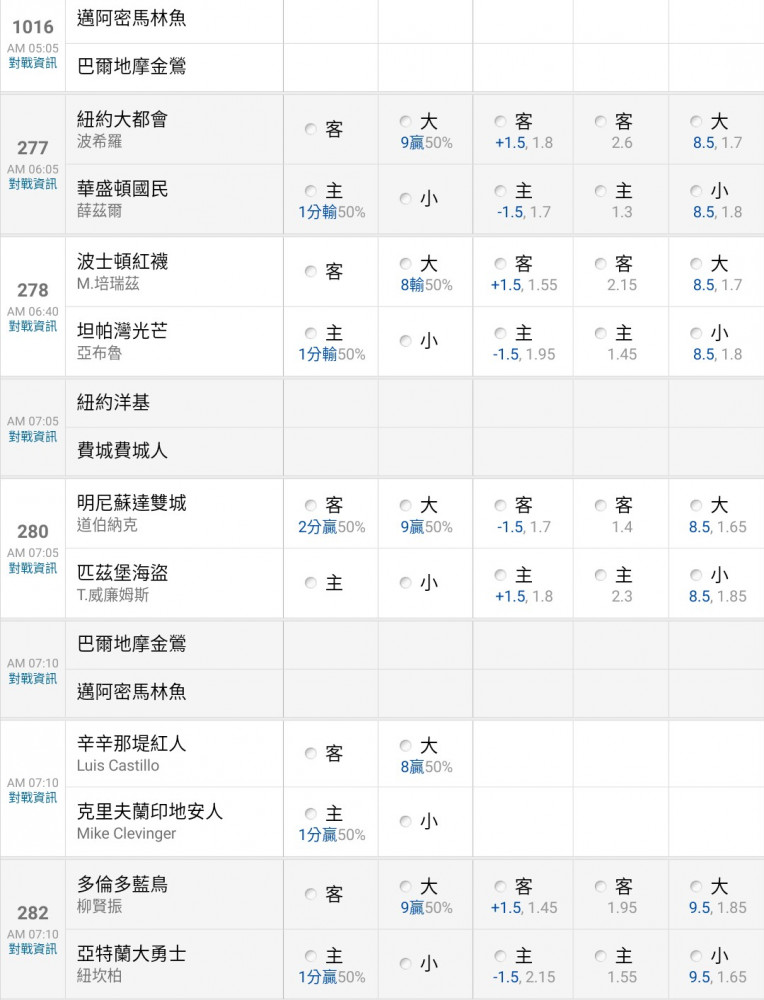Select 大 9.5, 1.85 total in game 282

(x=696, y=886)
